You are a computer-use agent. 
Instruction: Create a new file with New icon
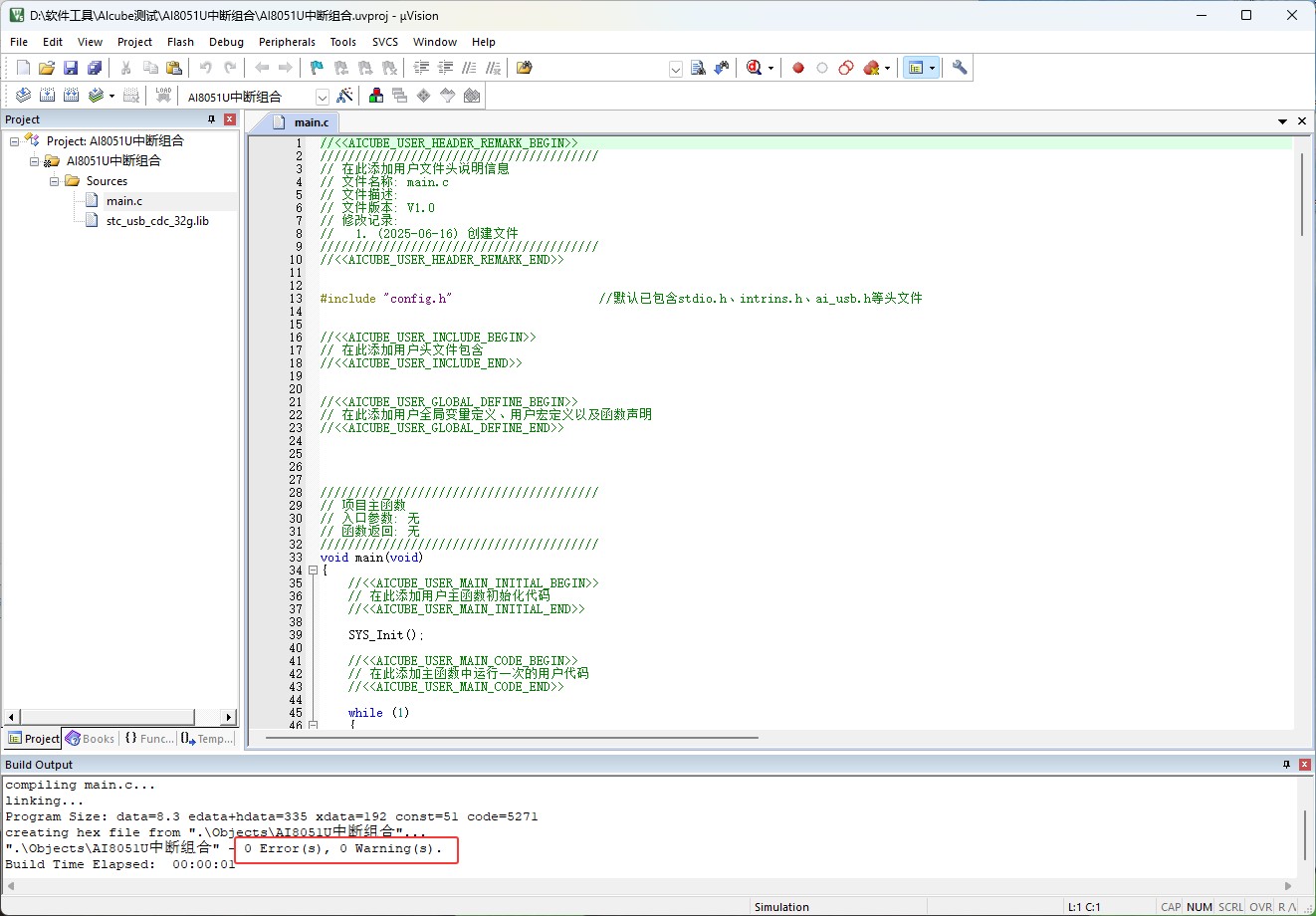[23, 68]
